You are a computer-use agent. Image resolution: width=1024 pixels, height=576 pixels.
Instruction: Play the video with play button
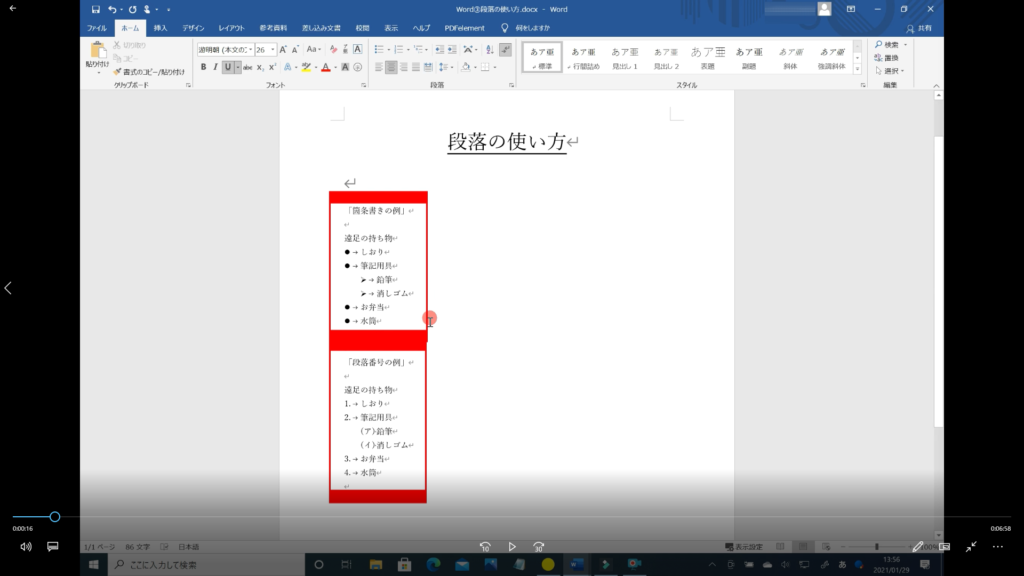coord(512,547)
